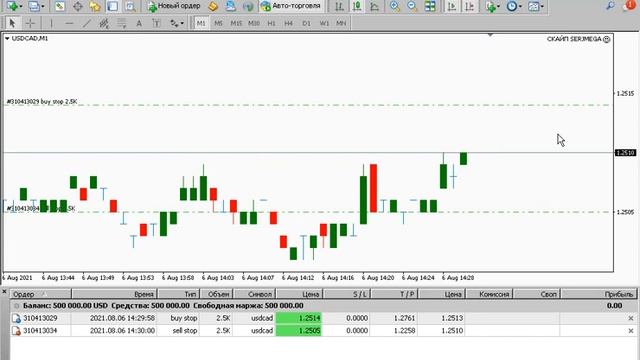Viewport: 640px width, 360px height.
Task: Delete the buy stop pending order
Action: (x=631, y=318)
